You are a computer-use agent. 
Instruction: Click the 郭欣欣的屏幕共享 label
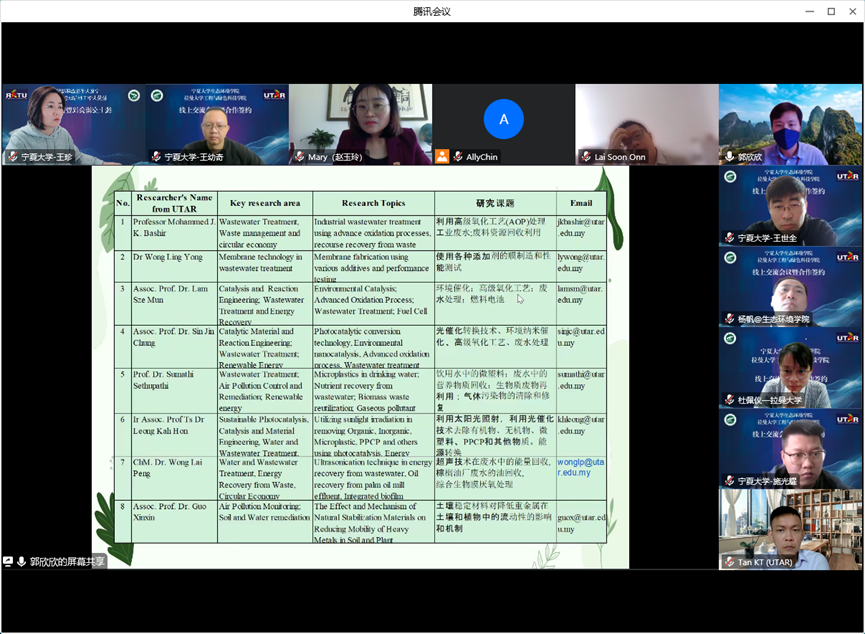pyautogui.click(x=67, y=562)
